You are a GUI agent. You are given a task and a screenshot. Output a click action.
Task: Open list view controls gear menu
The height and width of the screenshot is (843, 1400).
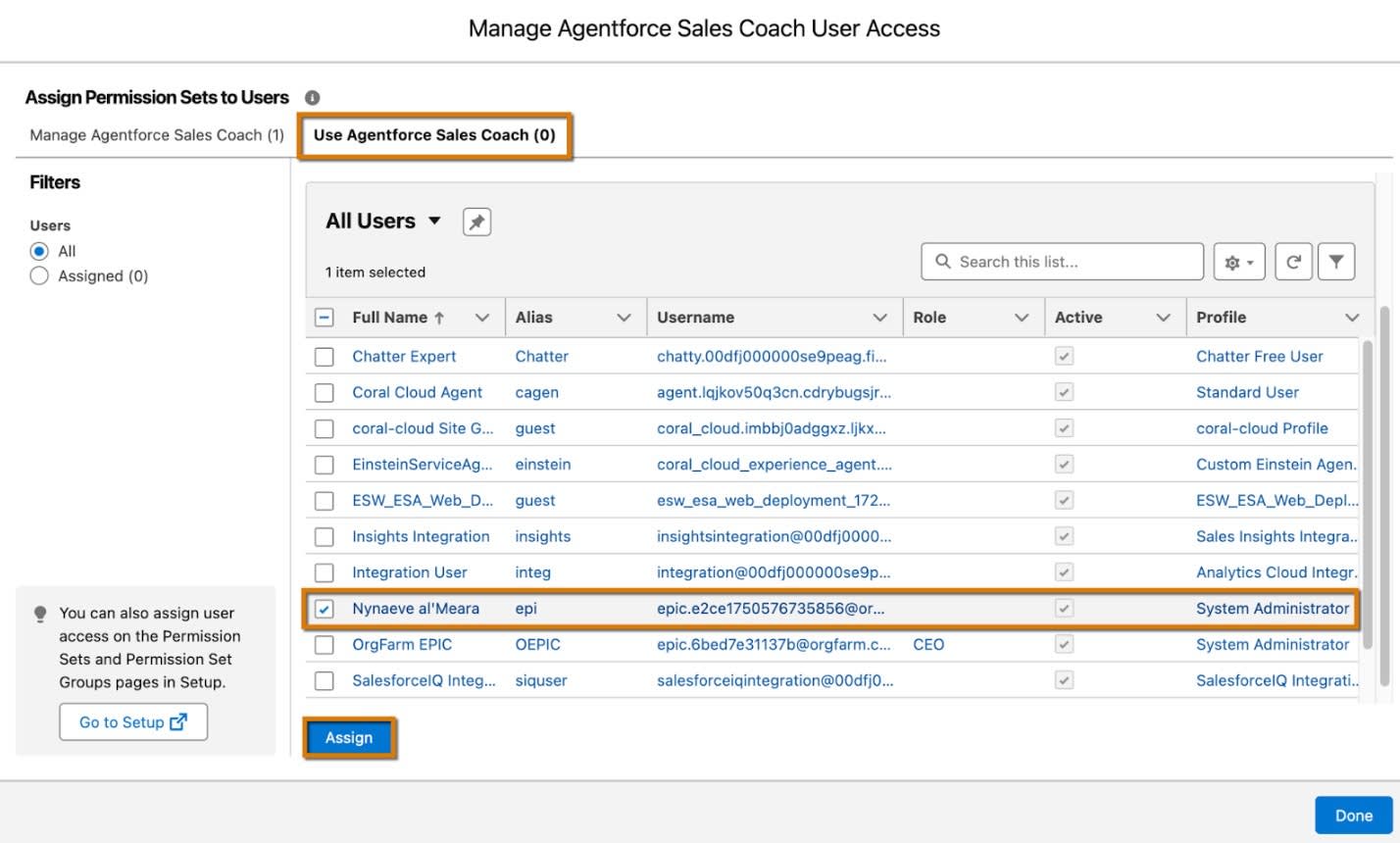click(x=1239, y=262)
